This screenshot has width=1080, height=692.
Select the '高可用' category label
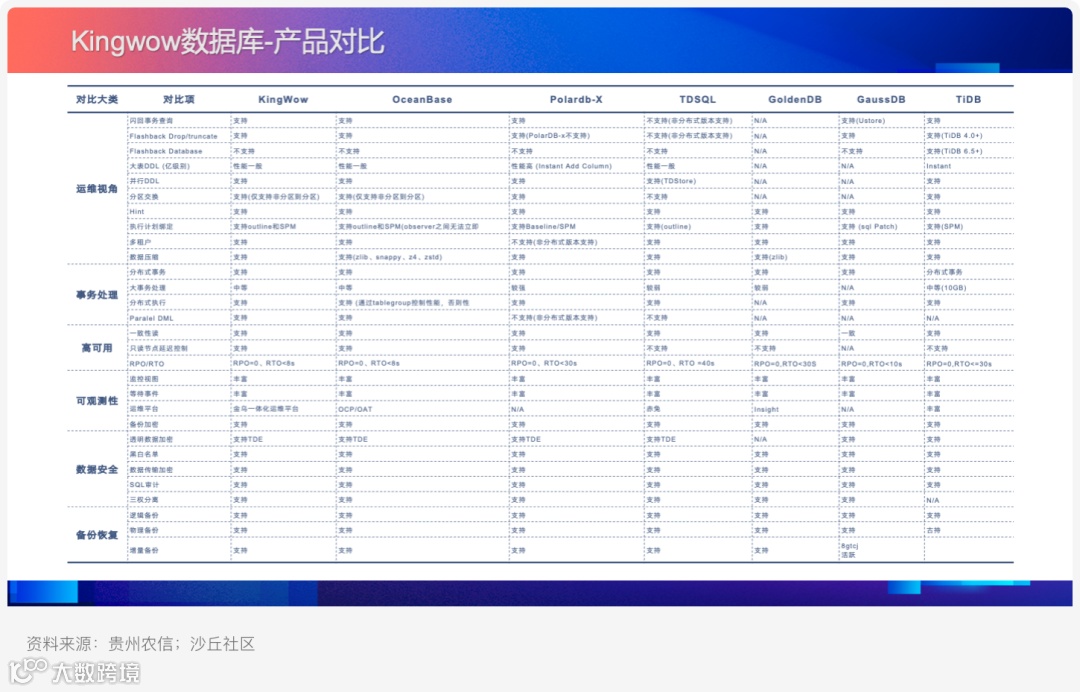pos(96,348)
